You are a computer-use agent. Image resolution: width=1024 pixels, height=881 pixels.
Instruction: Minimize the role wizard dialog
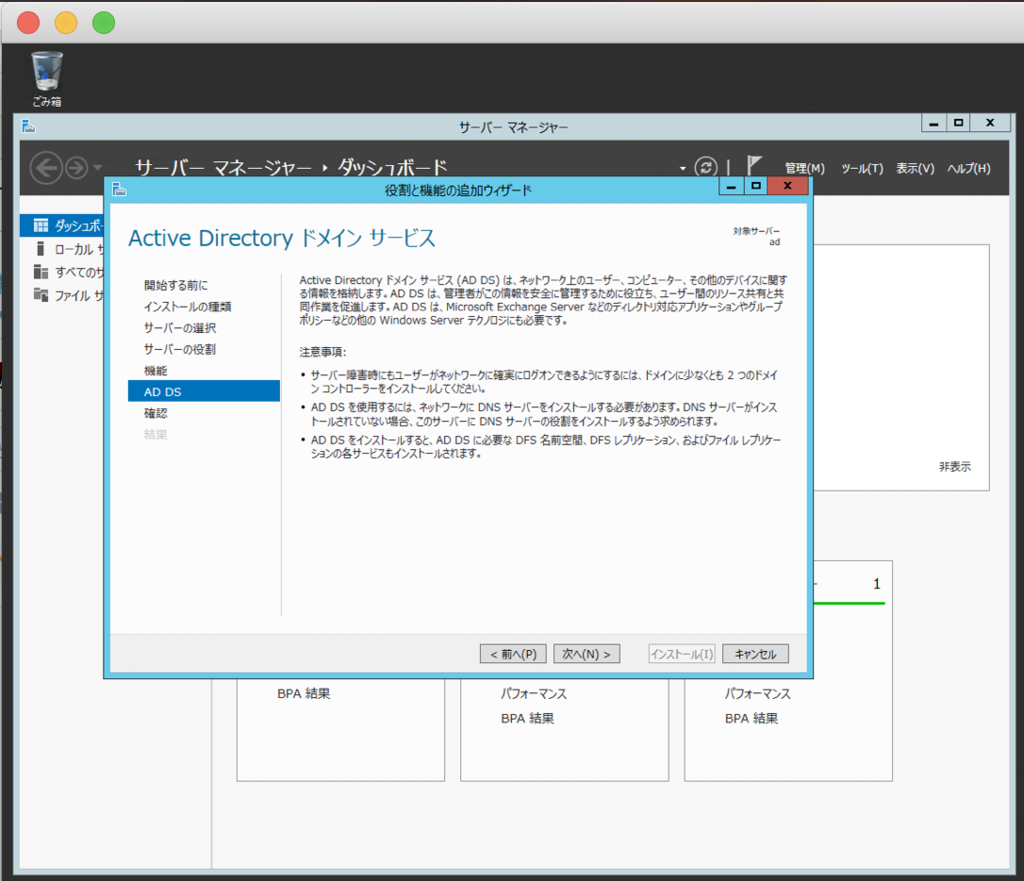[731, 186]
